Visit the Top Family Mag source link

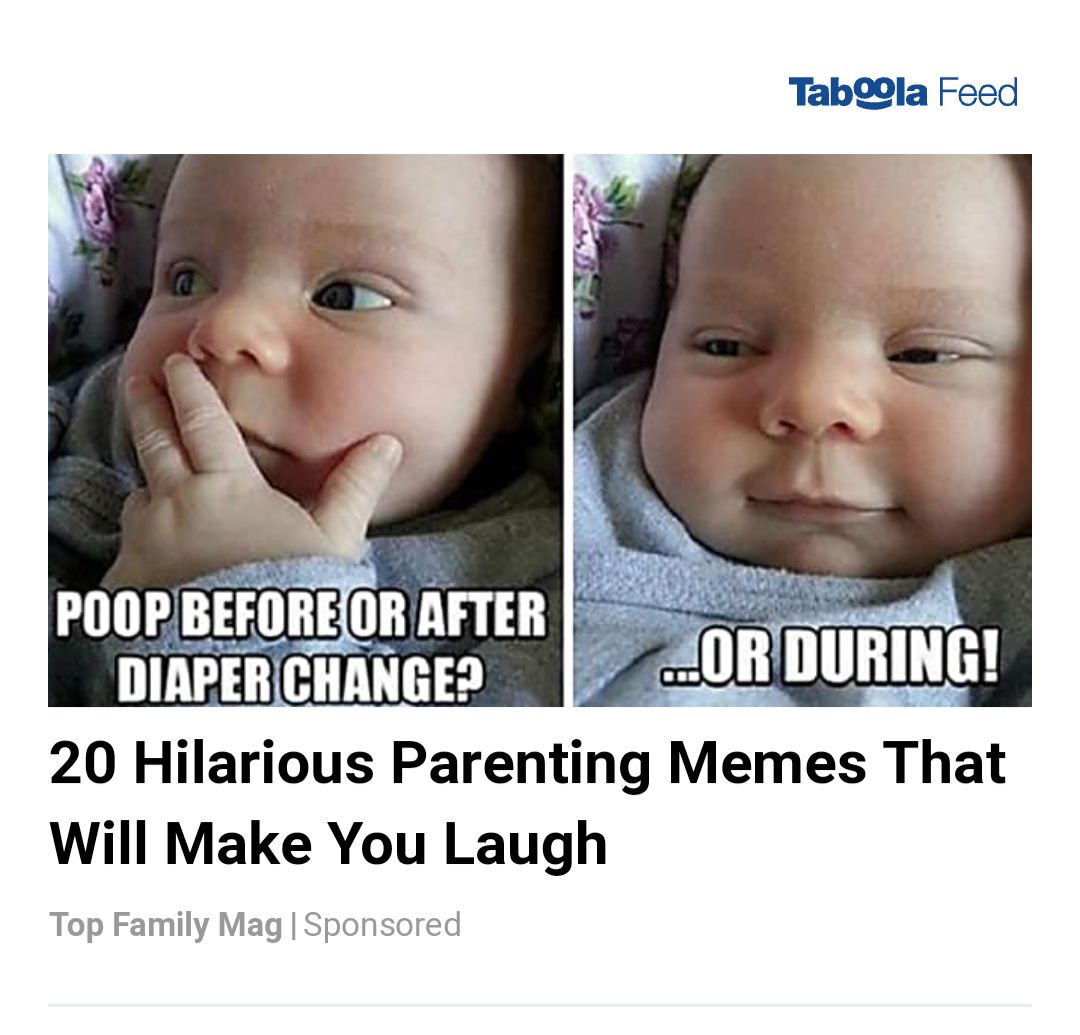166,925
